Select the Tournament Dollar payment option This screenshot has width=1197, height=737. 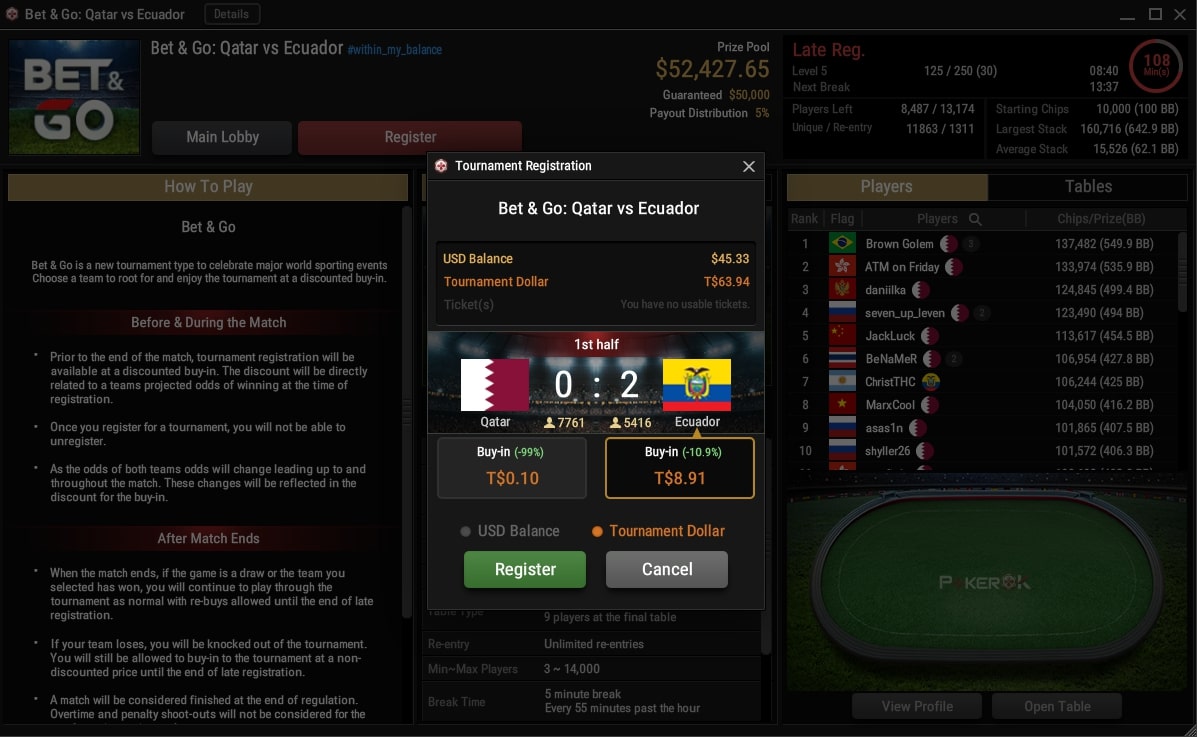(x=658, y=531)
